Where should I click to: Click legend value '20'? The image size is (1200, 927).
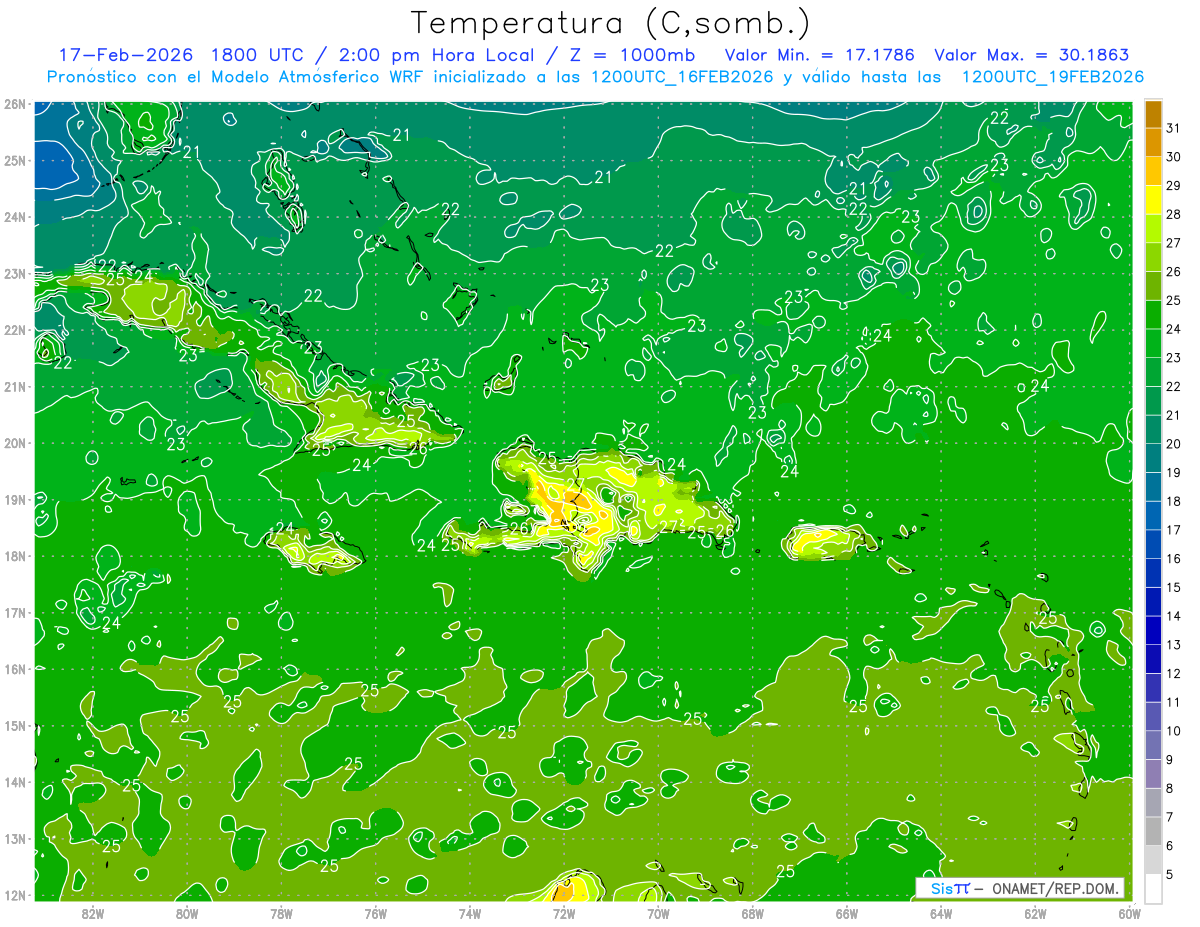pyautogui.click(x=1174, y=444)
